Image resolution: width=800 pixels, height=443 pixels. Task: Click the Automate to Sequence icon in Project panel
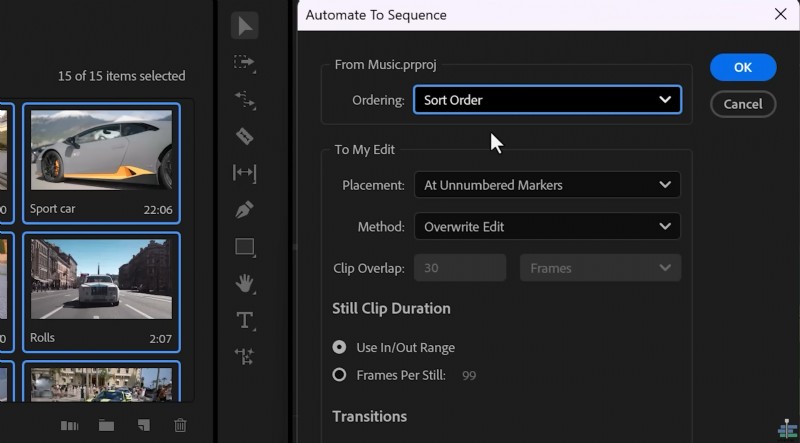[x=69, y=425]
